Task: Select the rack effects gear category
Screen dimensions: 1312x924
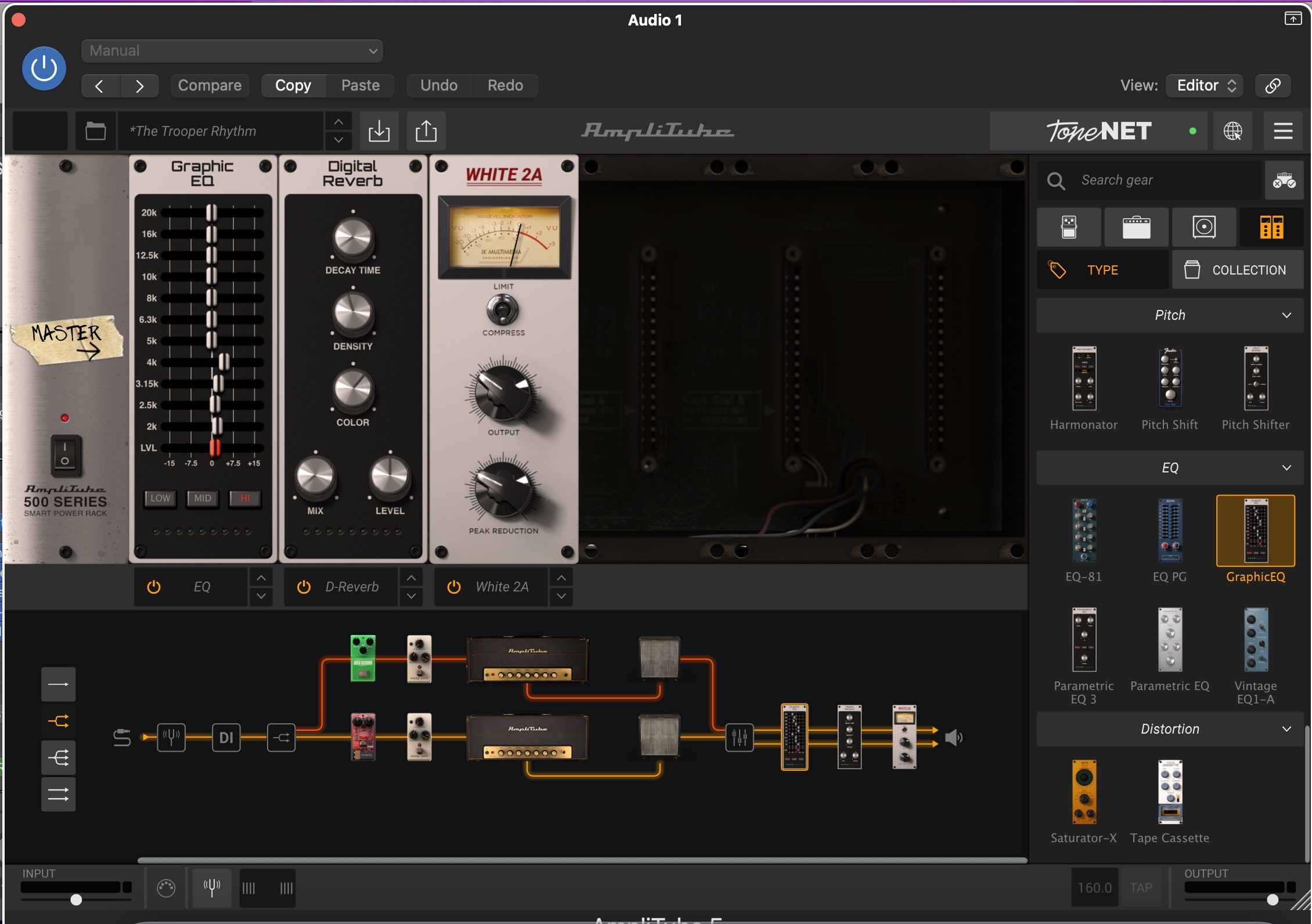Action: (1271, 227)
